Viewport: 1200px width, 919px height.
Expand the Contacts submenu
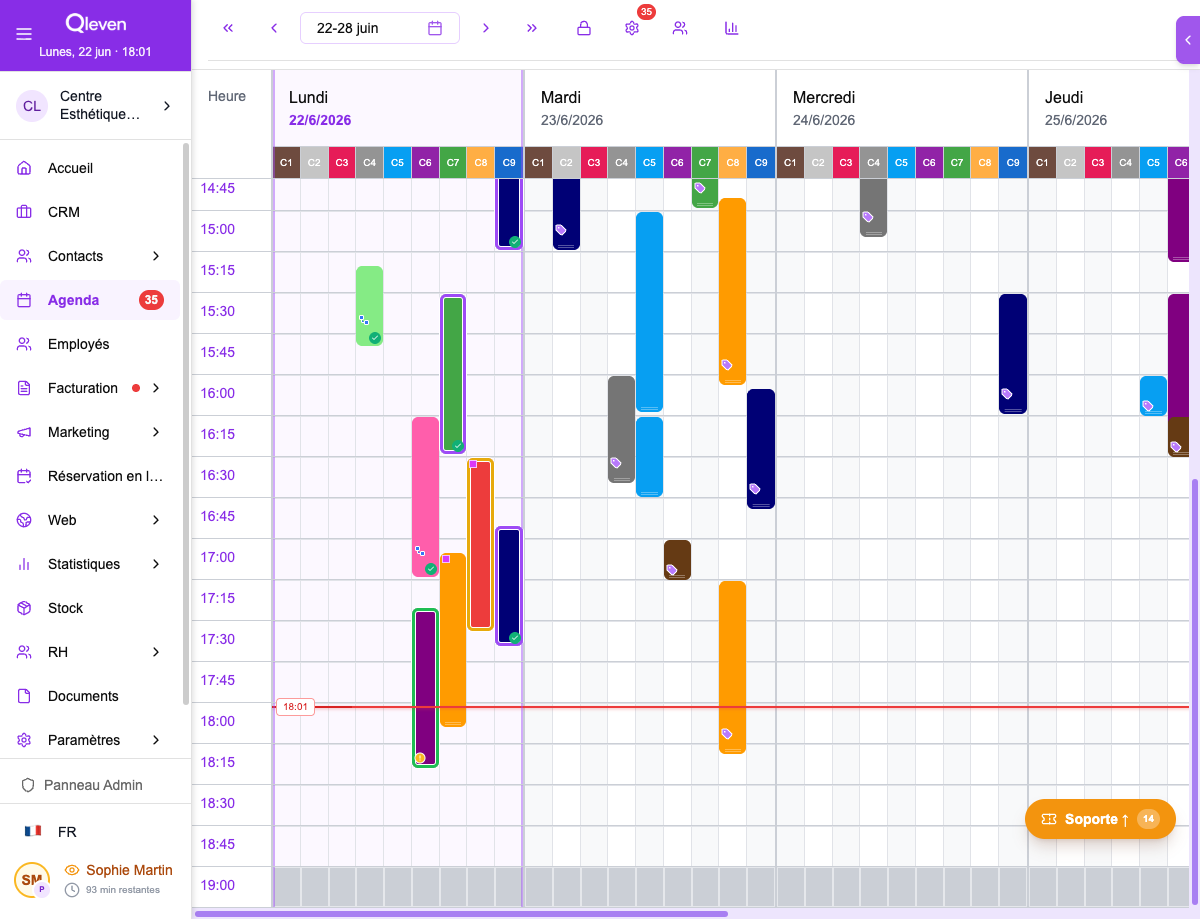[x=156, y=256]
